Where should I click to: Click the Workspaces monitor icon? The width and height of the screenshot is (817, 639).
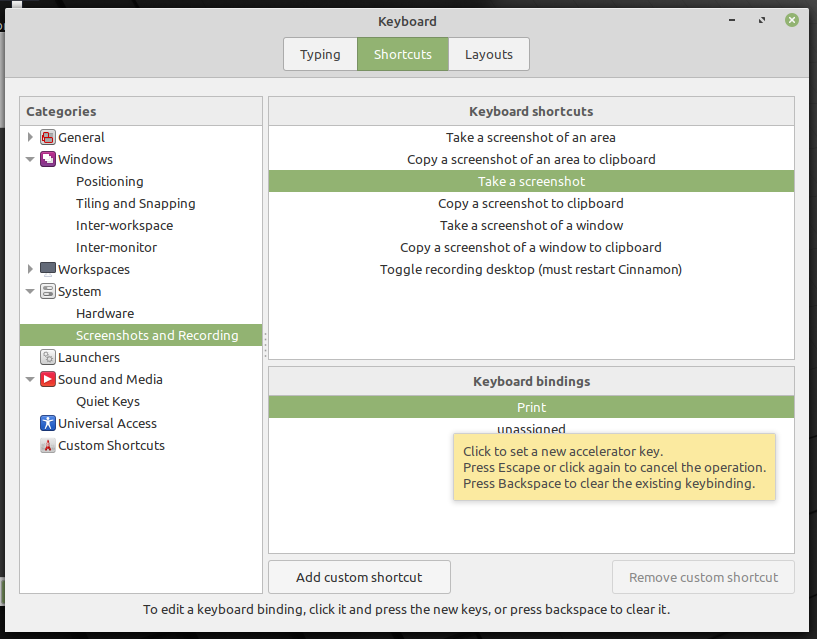tap(48, 270)
